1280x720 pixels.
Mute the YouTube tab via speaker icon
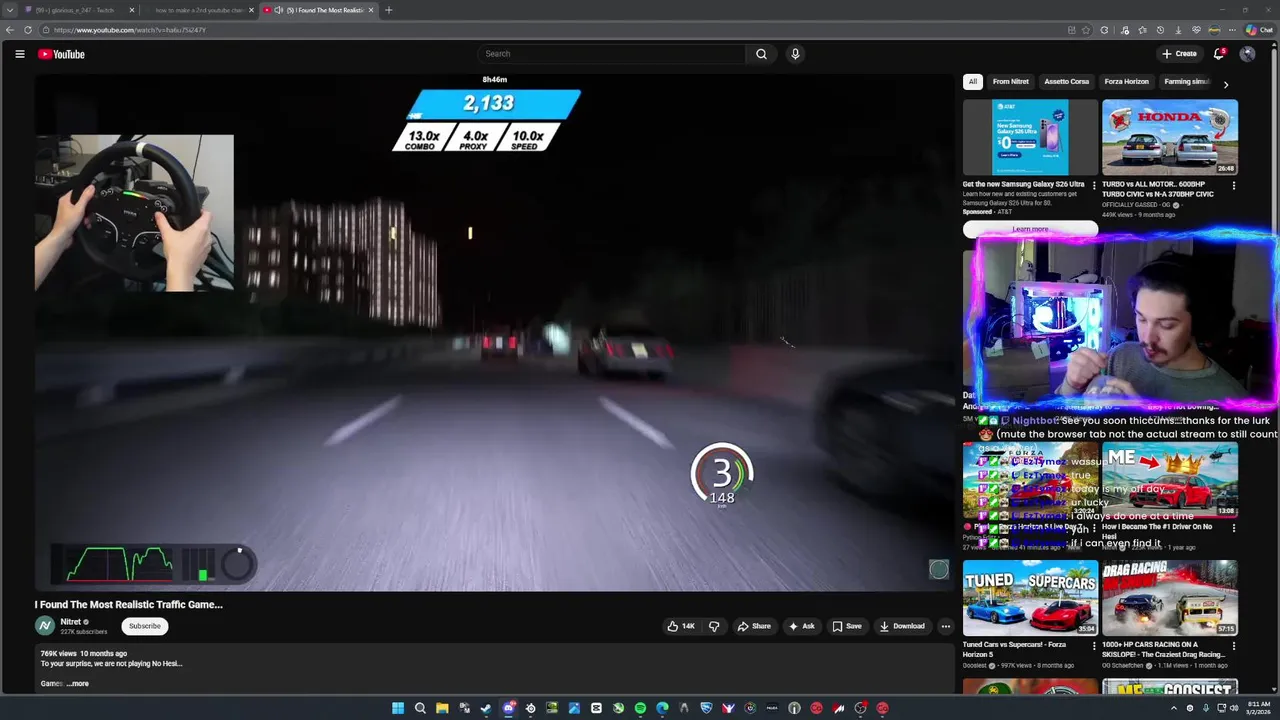click(x=278, y=10)
